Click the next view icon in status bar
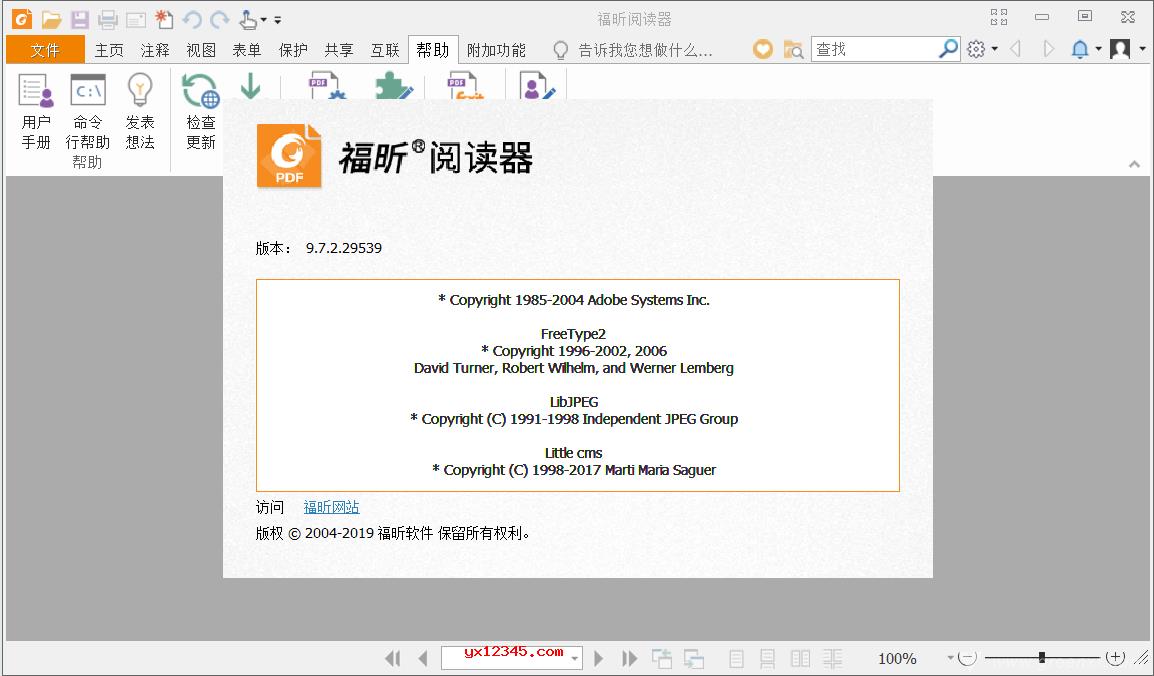Image resolution: width=1154 pixels, height=676 pixels. point(693,658)
